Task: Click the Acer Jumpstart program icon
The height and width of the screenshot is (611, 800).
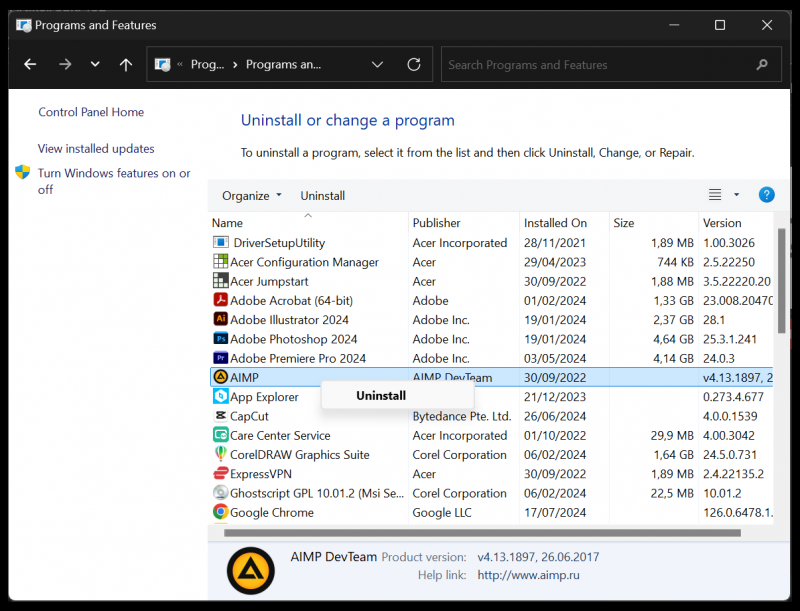Action: [220, 281]
